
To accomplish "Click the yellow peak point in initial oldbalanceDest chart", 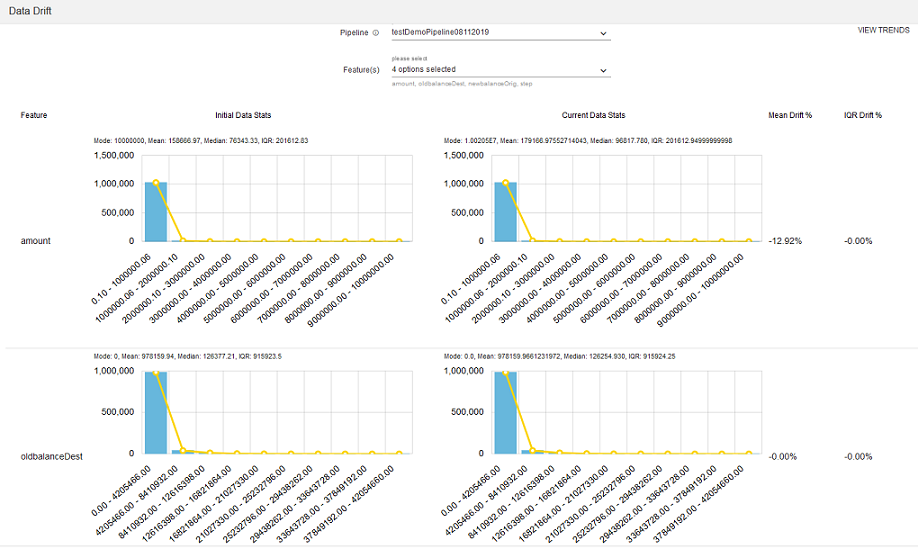I will click(156, 372).
